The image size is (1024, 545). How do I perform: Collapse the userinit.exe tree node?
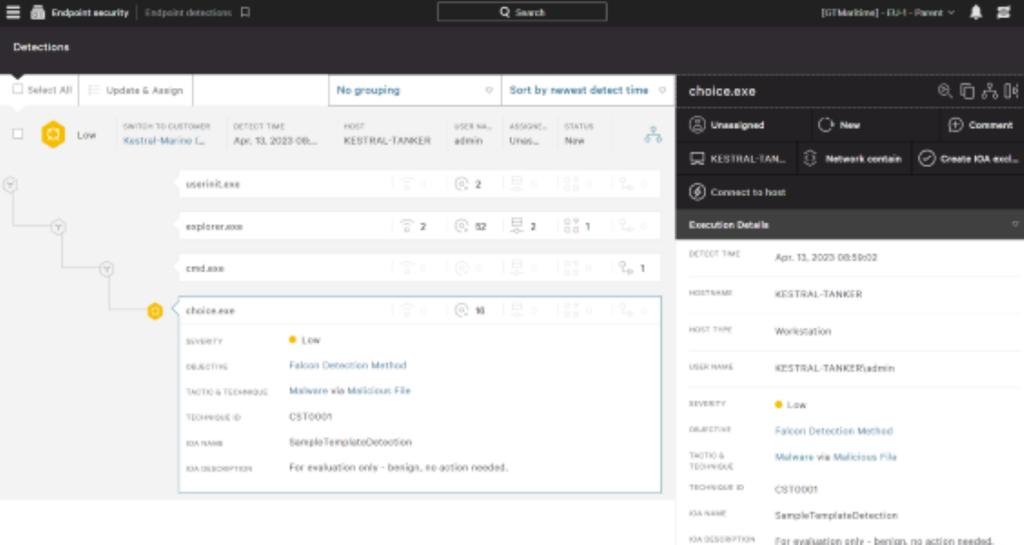[x=10, y=185]
